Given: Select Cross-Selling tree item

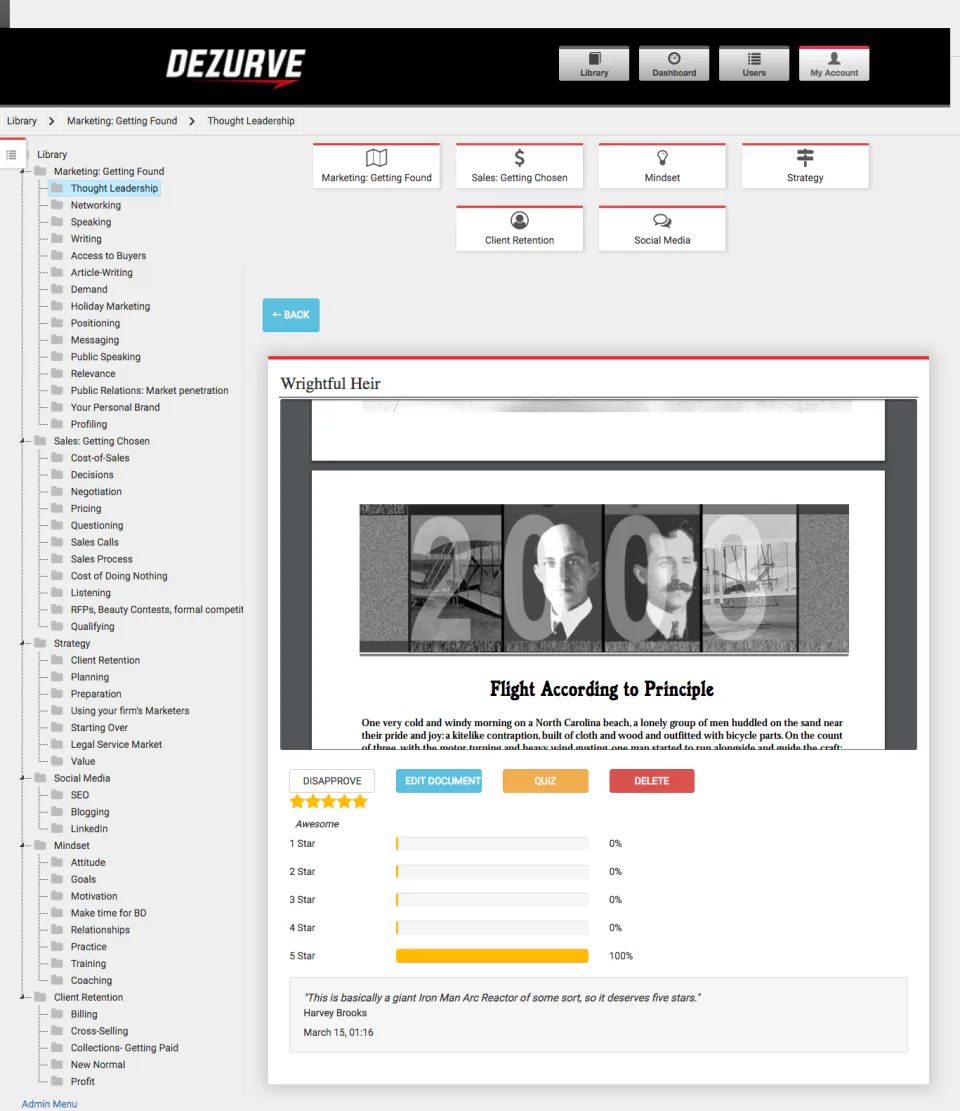Looking at the screenshot, I should 99,1031.
